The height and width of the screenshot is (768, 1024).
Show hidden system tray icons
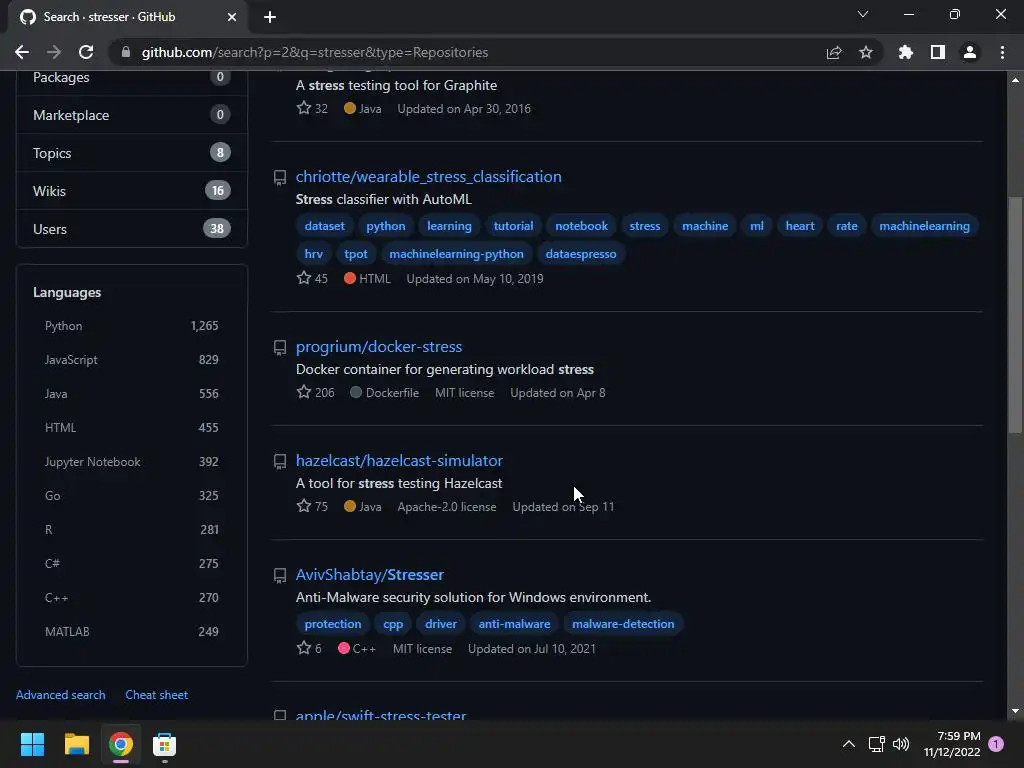(848, 744)
